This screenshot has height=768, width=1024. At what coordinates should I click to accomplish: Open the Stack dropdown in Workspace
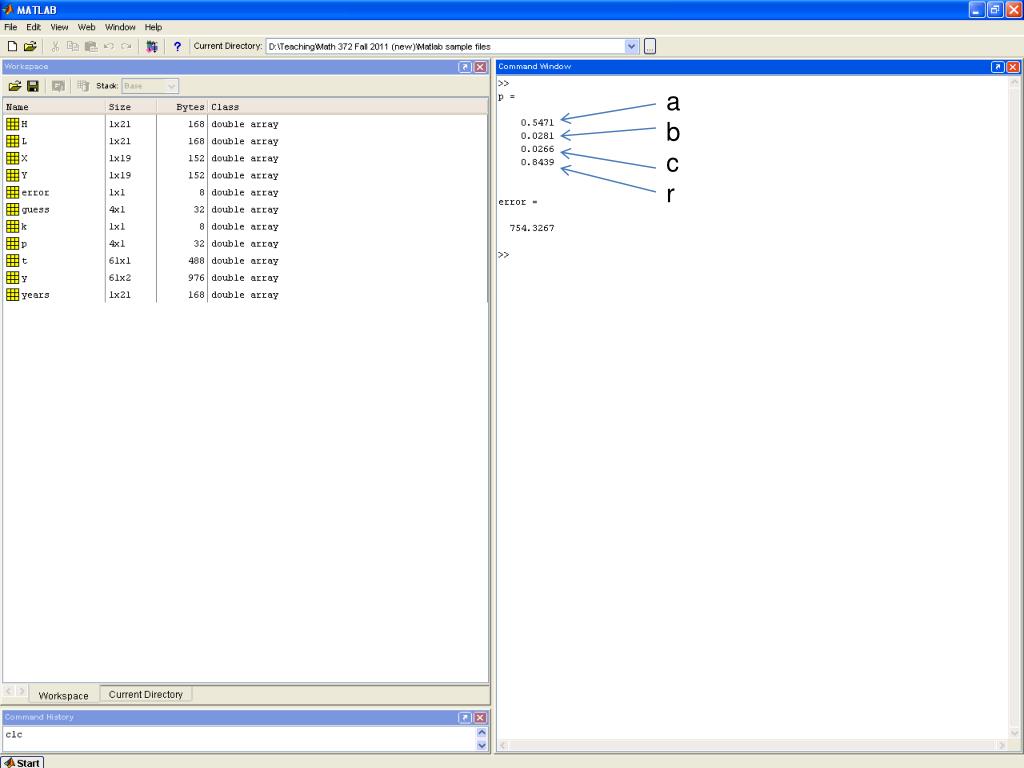click(172, 86)
